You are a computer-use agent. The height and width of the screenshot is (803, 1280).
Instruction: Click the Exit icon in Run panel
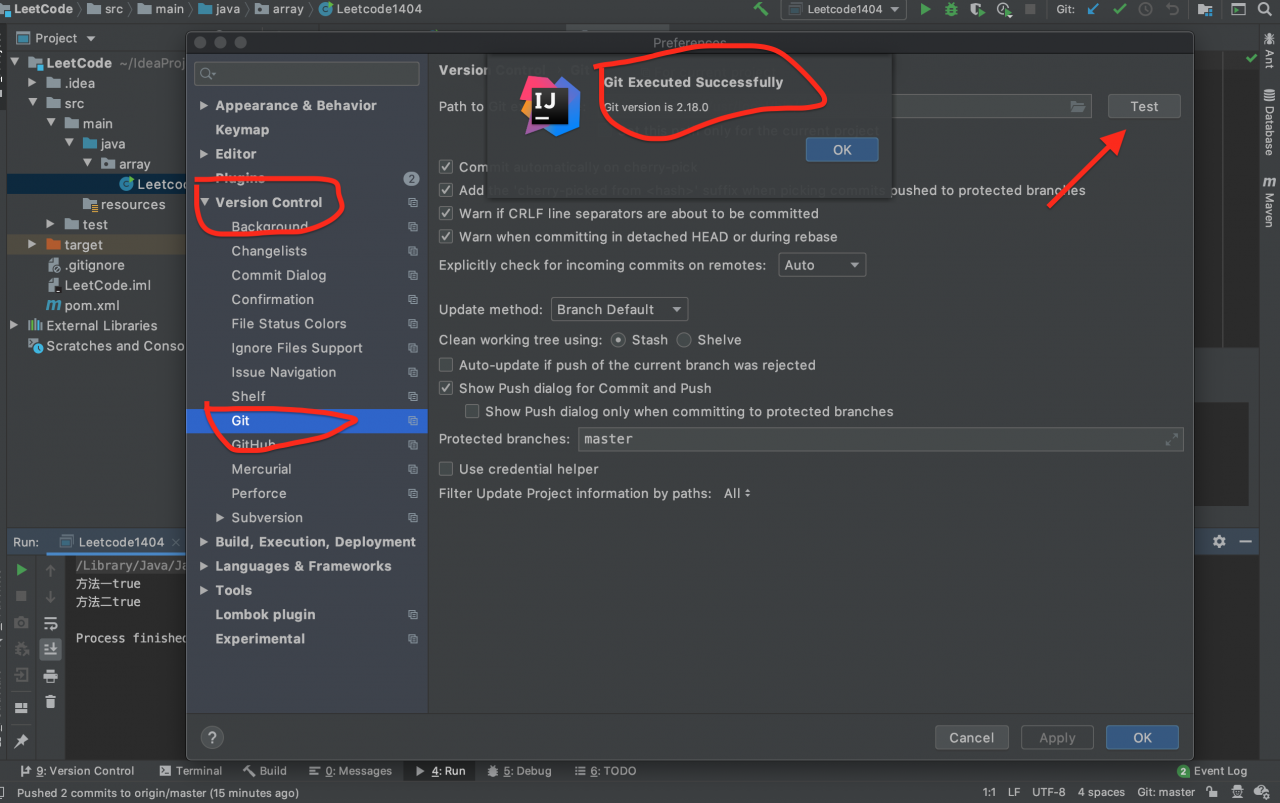click(21, 675)
